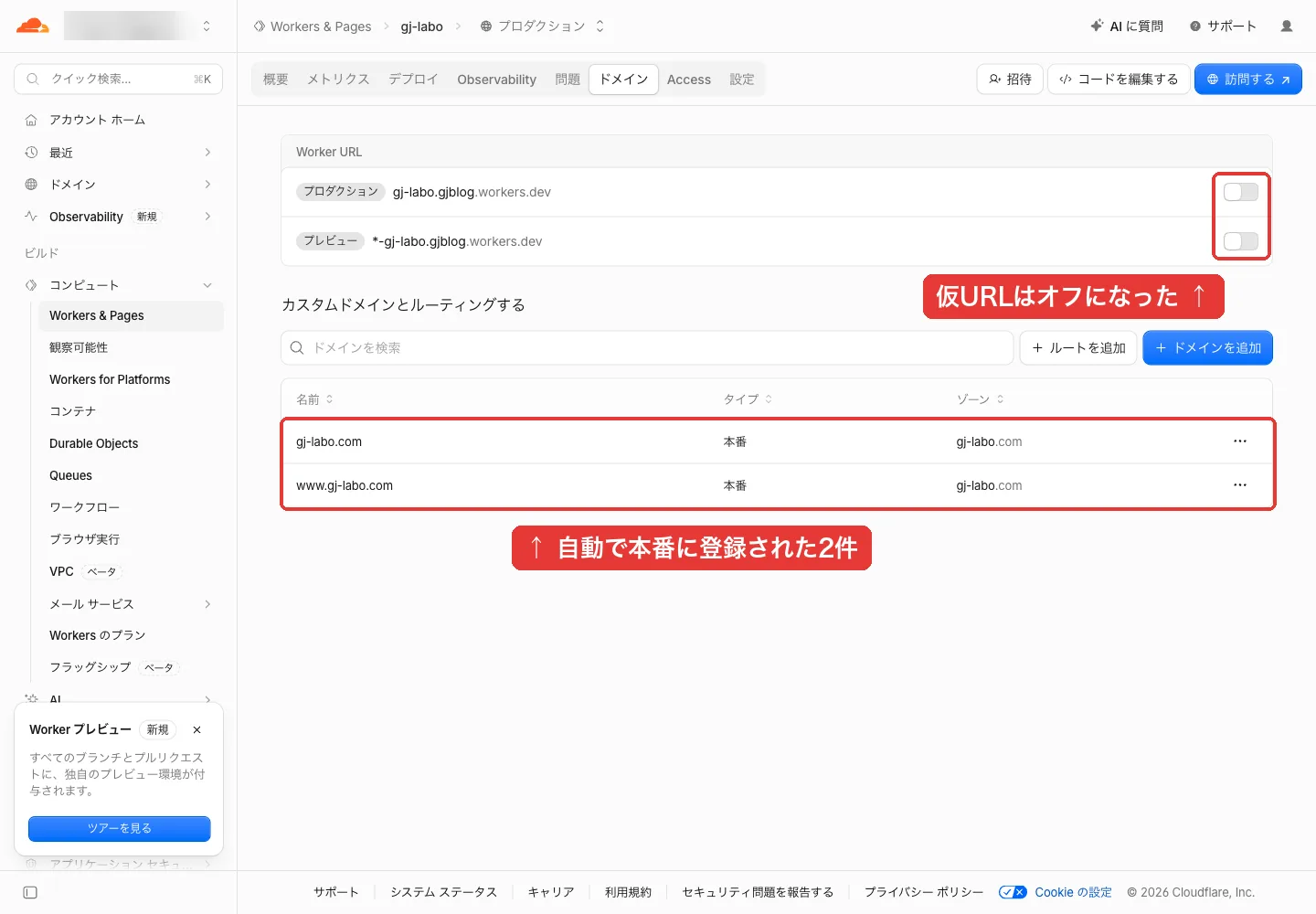Sort the table by ゾーン column
Image resolution: width=1316 pixels, height=914 pixels.
(x=980, y=399)
